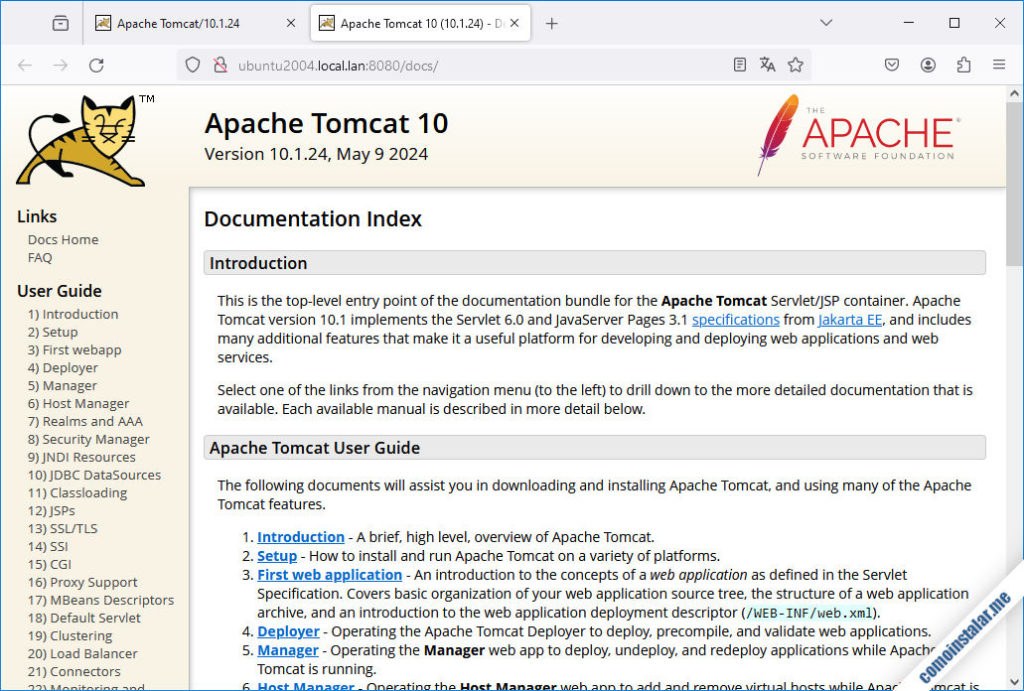Open the Firefox account menu
1024x691 pixels.
pyautogui.click(x=927, y=64)
